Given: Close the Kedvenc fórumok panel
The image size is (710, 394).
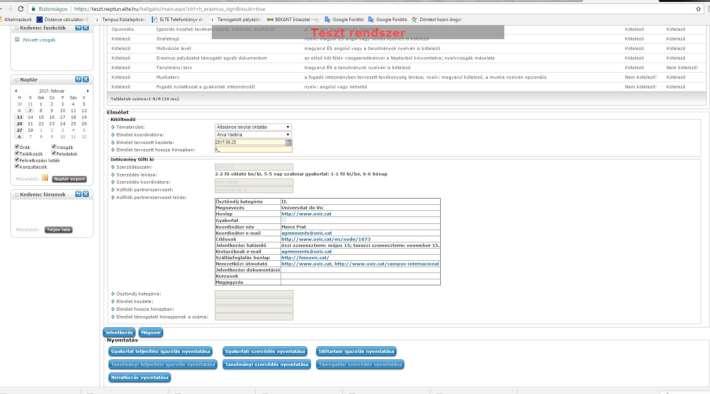Looking at the screenshot, I should click(86, 194).
